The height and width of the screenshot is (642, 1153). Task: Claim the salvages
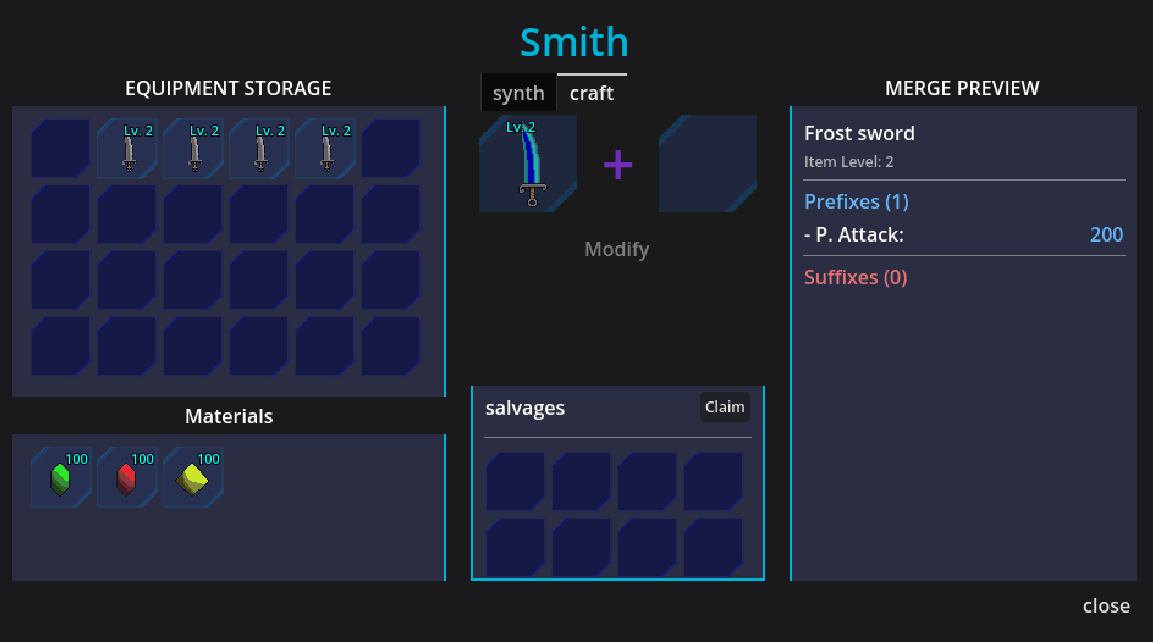(724, 407)
